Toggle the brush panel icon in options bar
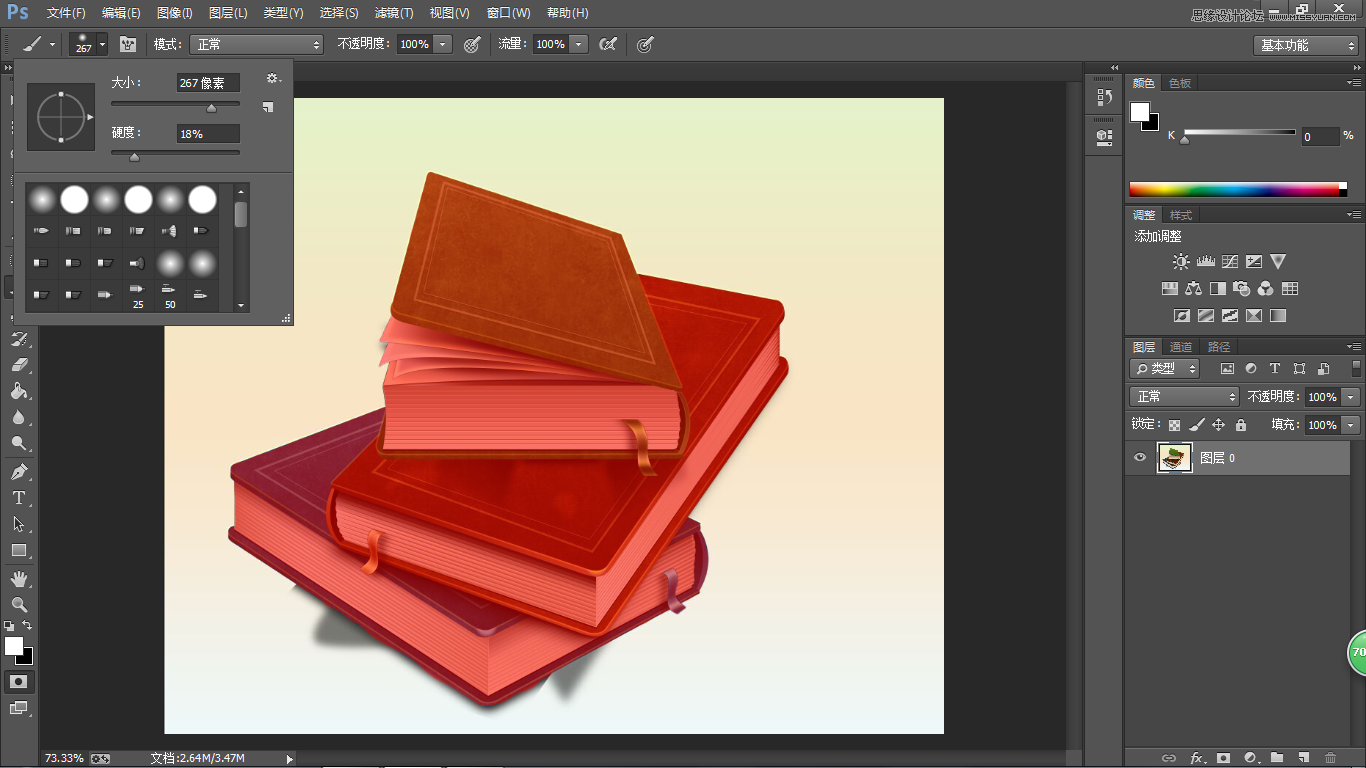This screenshot has width=1366, height=768. 128,44
